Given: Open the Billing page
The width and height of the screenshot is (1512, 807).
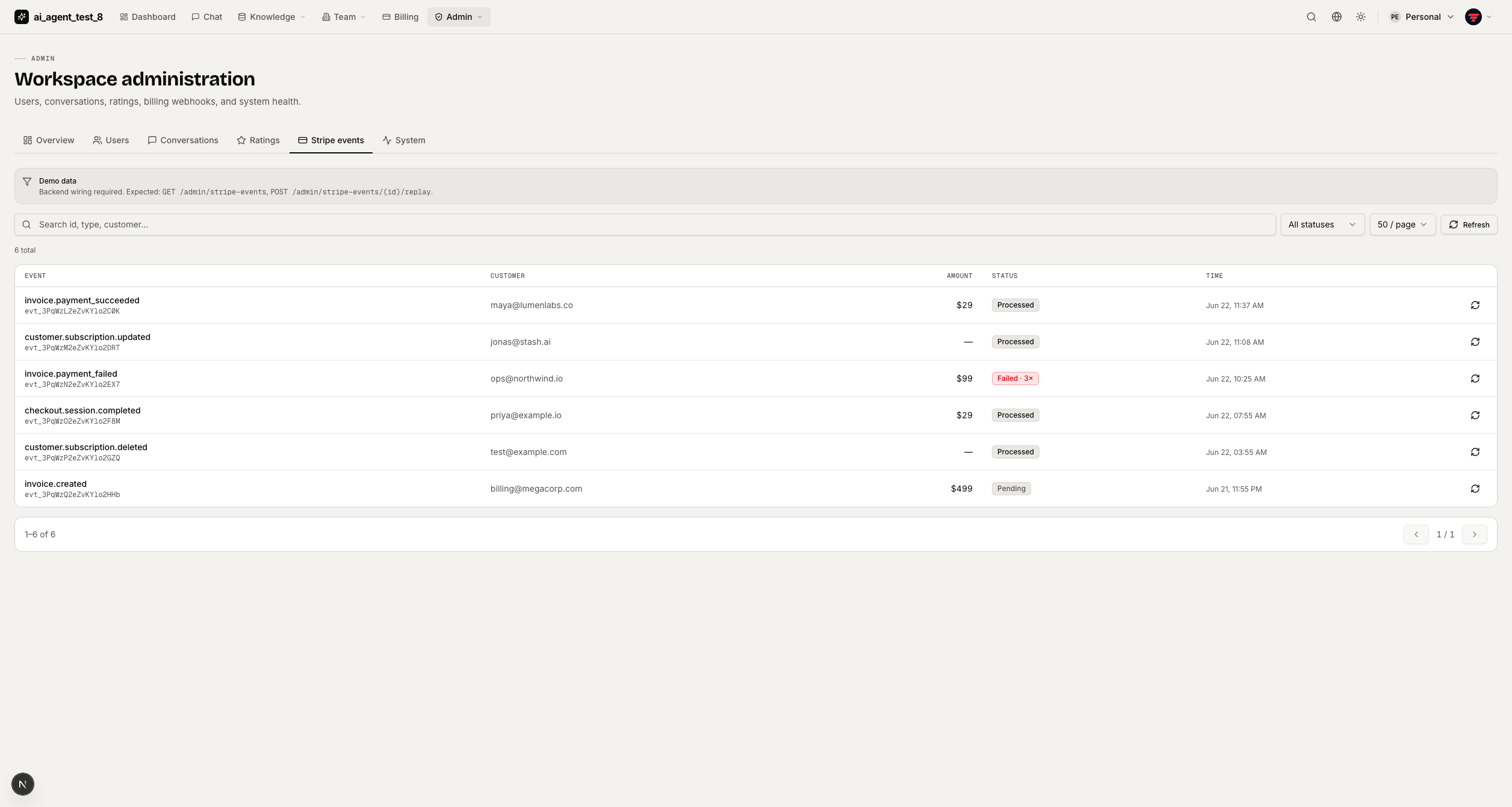Looking at the screenshot, I should [400, 17].
